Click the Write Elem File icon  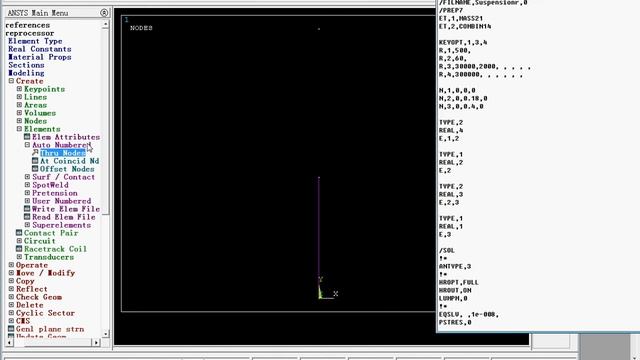[27, 209]
